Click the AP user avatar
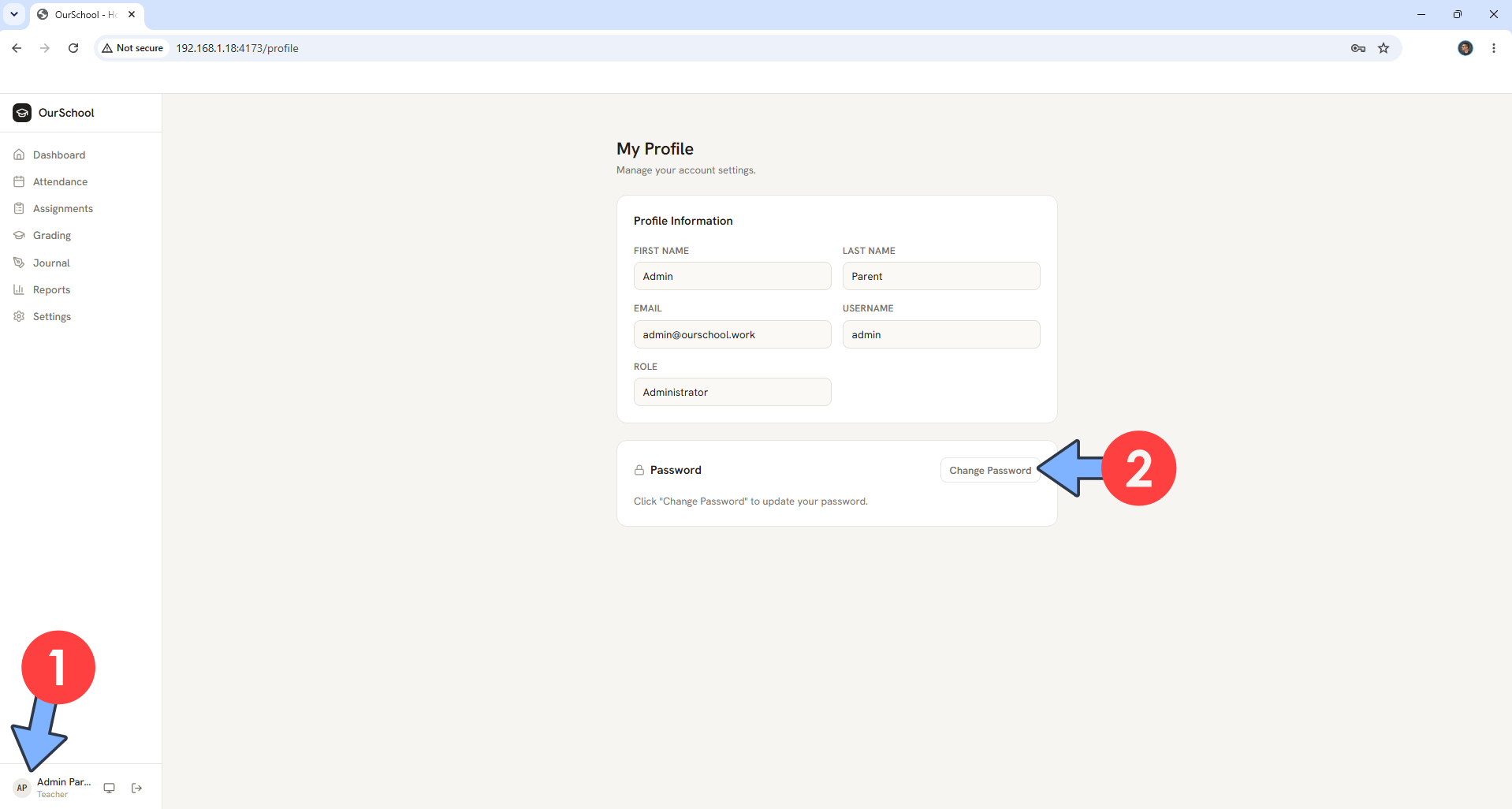This screenshot has height=809, width=1512. [x=22, y=788]
